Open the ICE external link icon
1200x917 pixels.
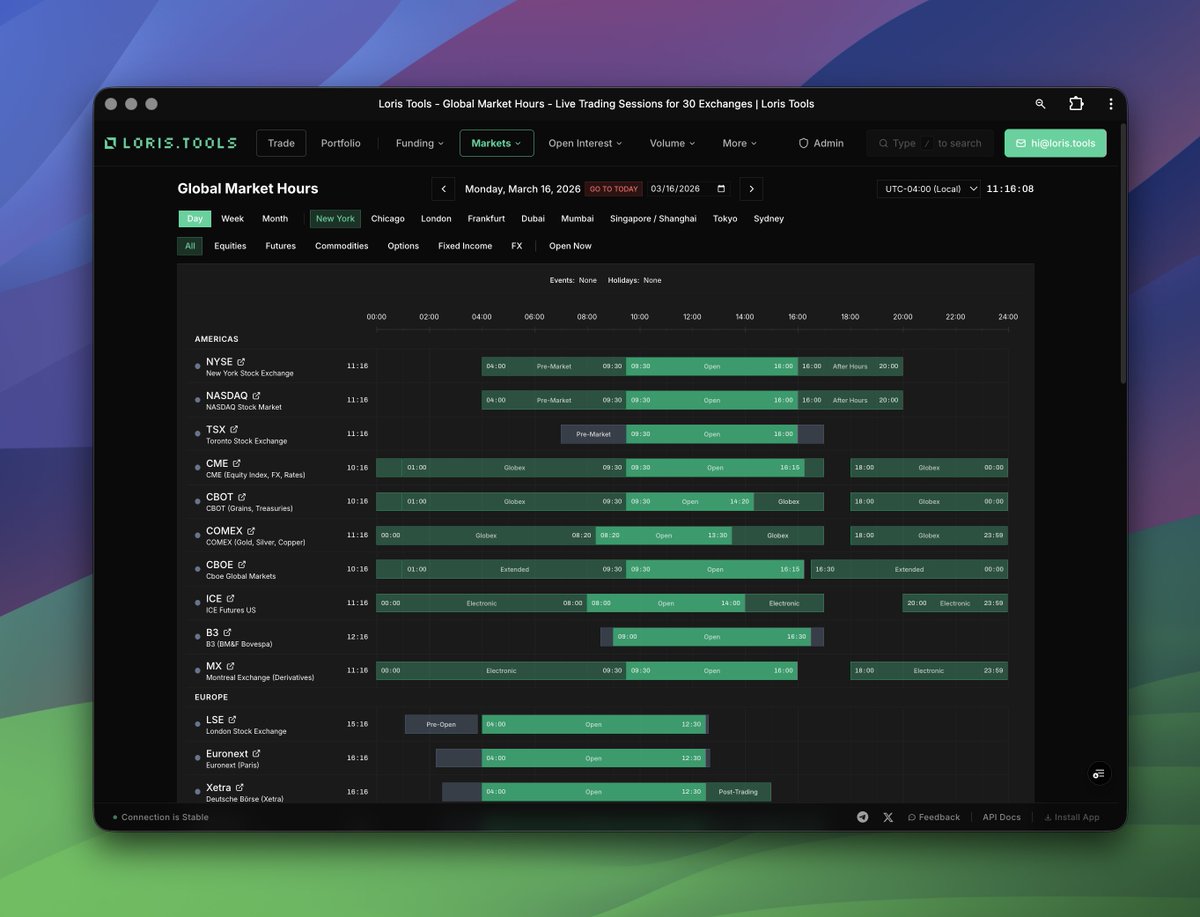(x=231, y=599)
